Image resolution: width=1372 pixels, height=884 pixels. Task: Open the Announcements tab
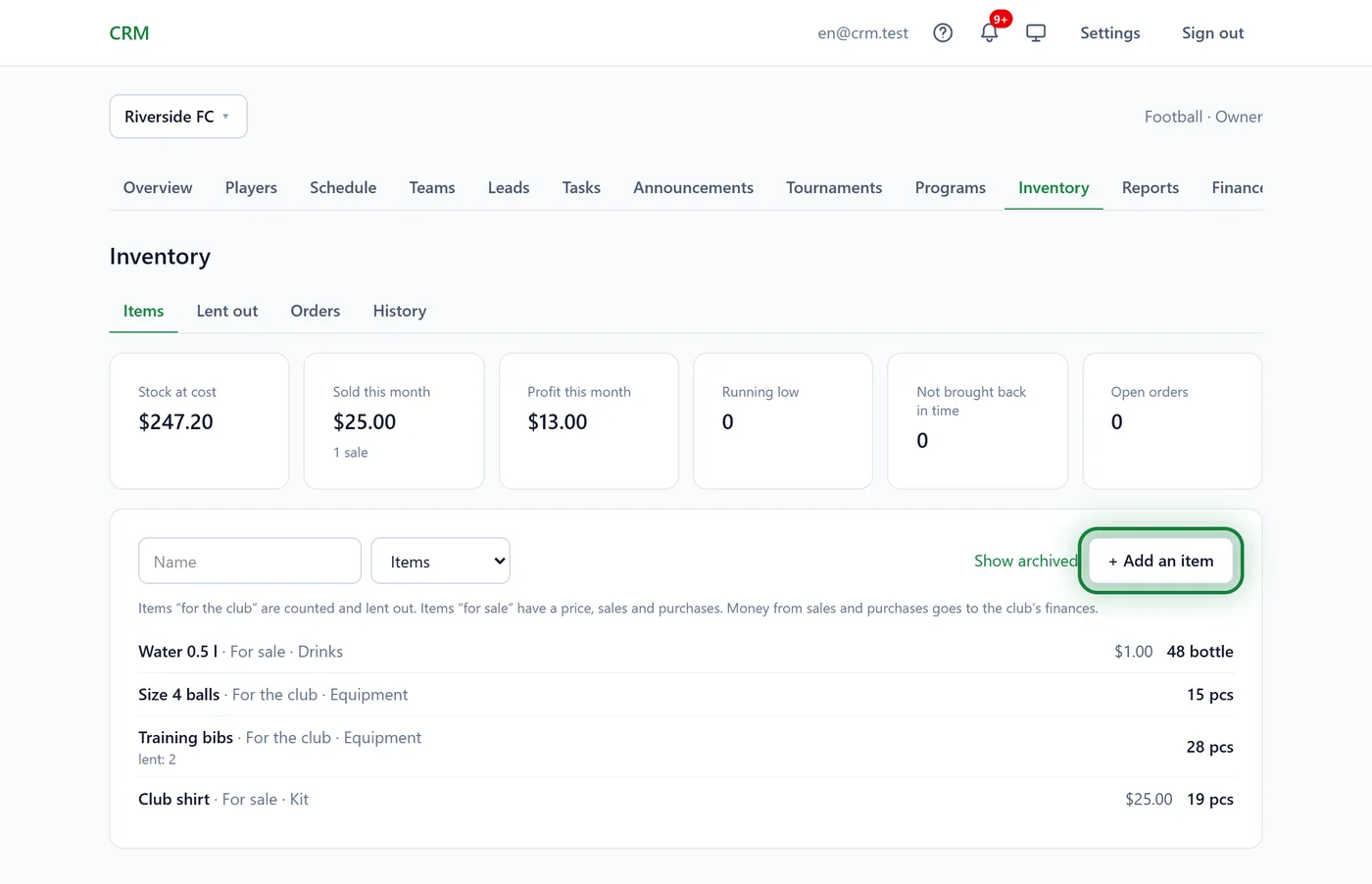pos(693,187)
